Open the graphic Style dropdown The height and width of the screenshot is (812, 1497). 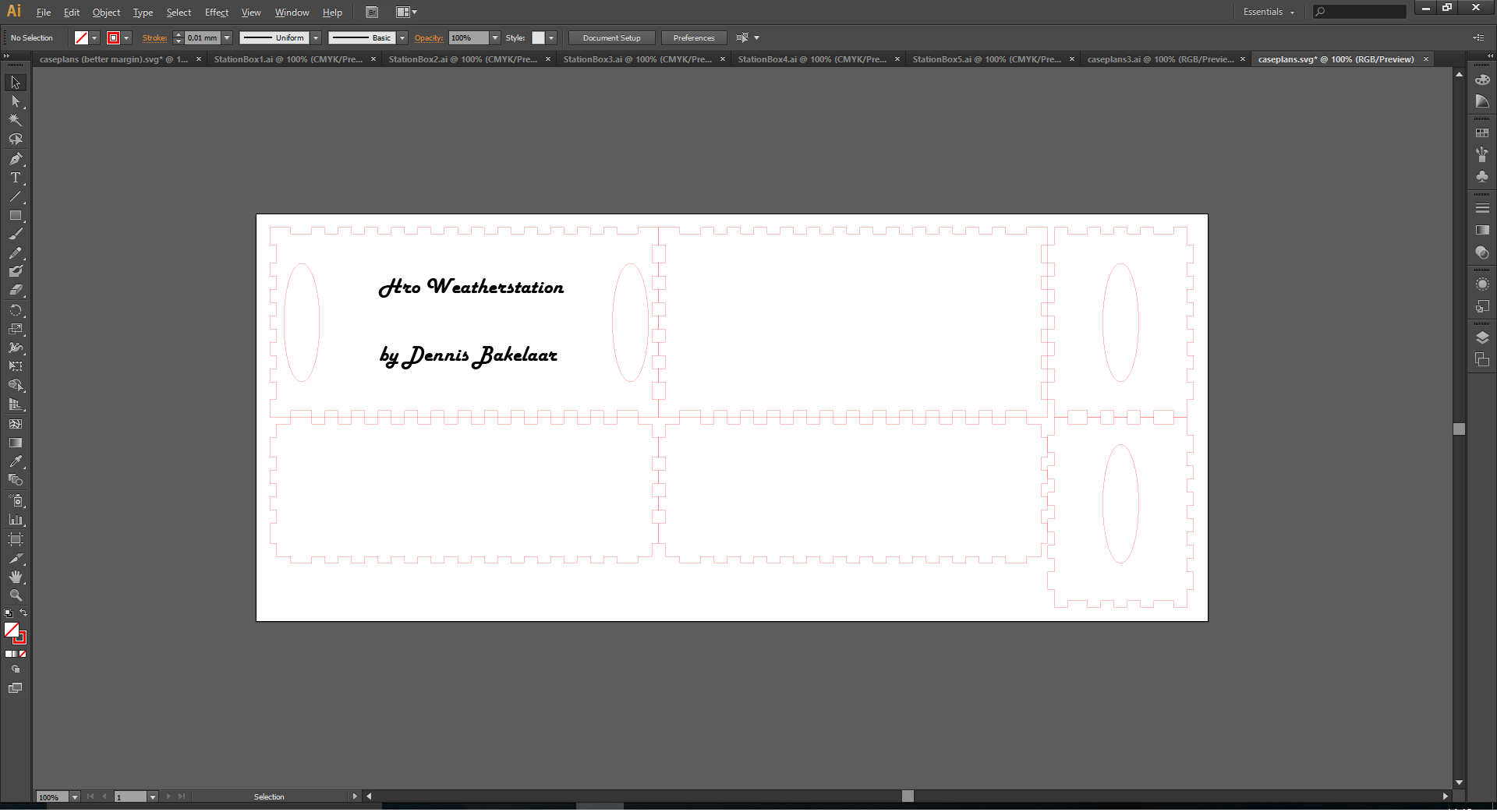pyautogui.click(x=552, y=38)
